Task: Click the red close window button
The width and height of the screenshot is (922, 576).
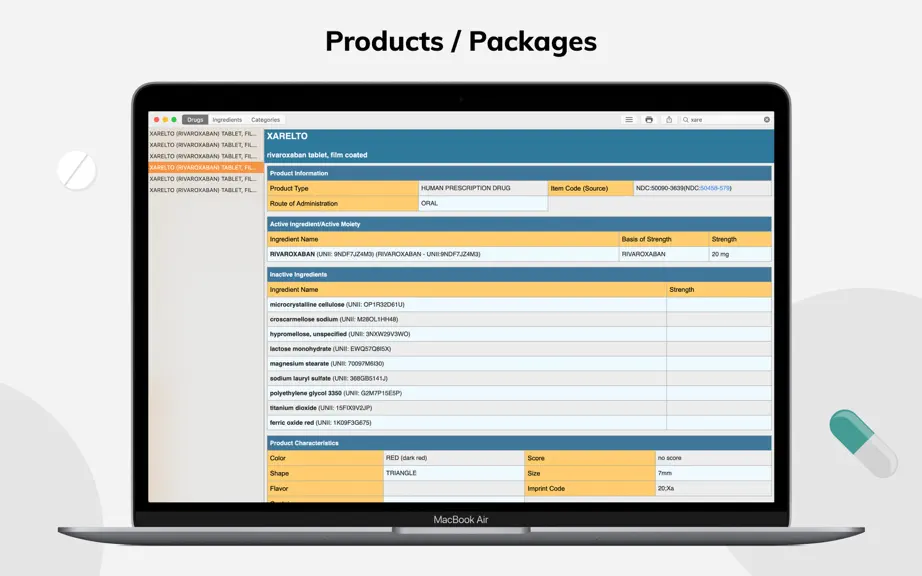Action: [156, 119]
